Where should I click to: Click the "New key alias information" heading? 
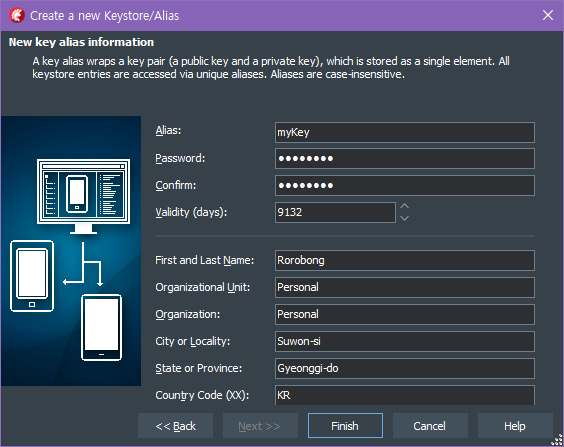[81, 42]
